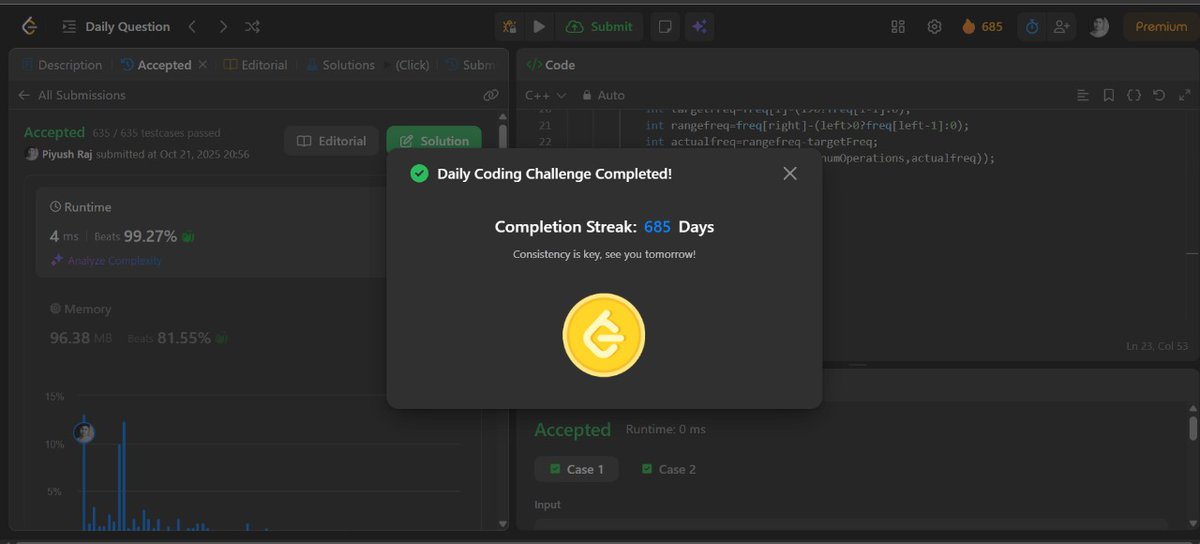
Task: Open the C++ language dropdown
Action: 545,95
